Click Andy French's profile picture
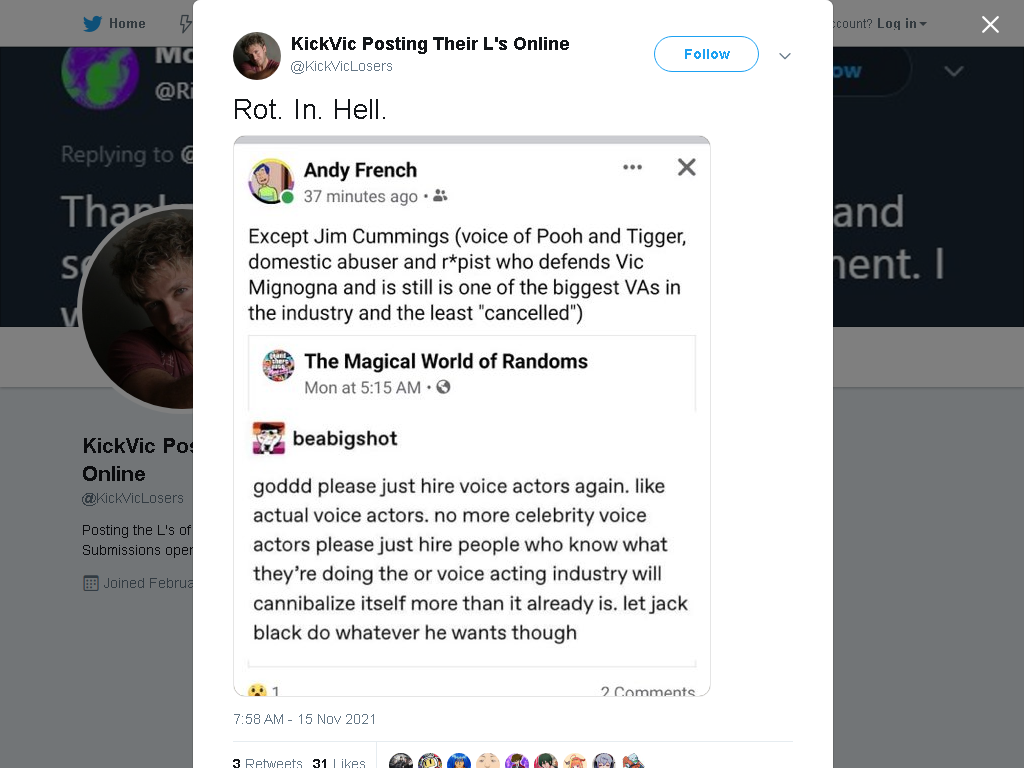Image resolution: width=1024 pixels, height=768 pixels. (x=270, y=181)
